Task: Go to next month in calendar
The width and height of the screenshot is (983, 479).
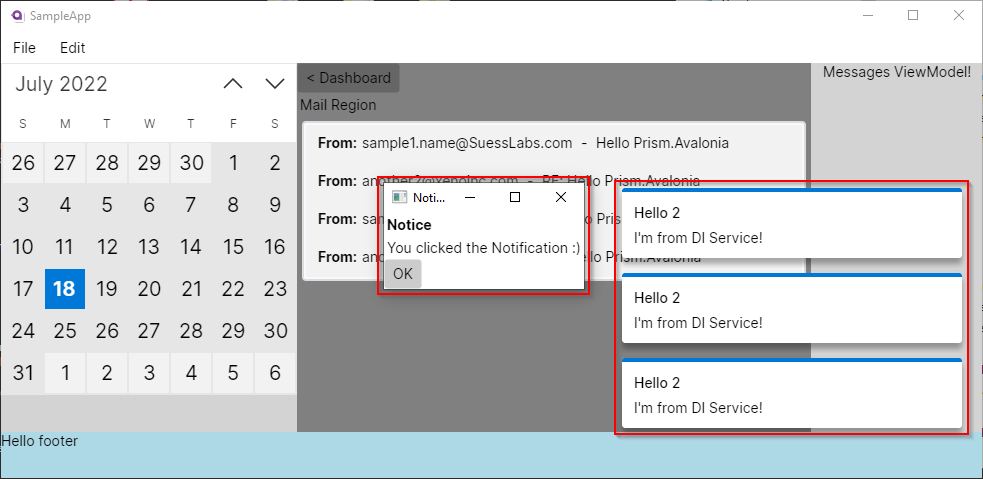Action: point(275,83)
